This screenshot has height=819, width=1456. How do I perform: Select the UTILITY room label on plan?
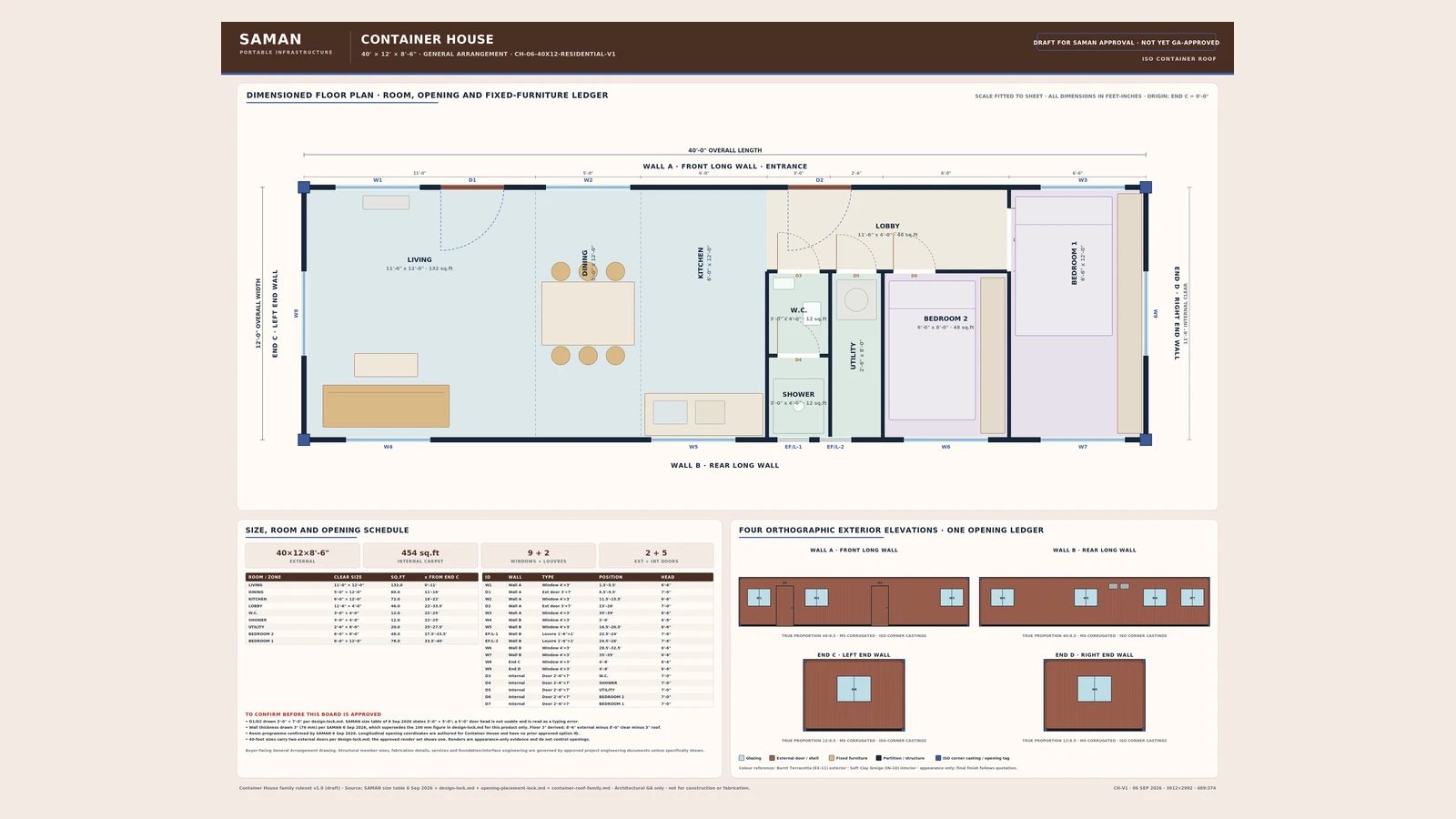click(853, 356)
